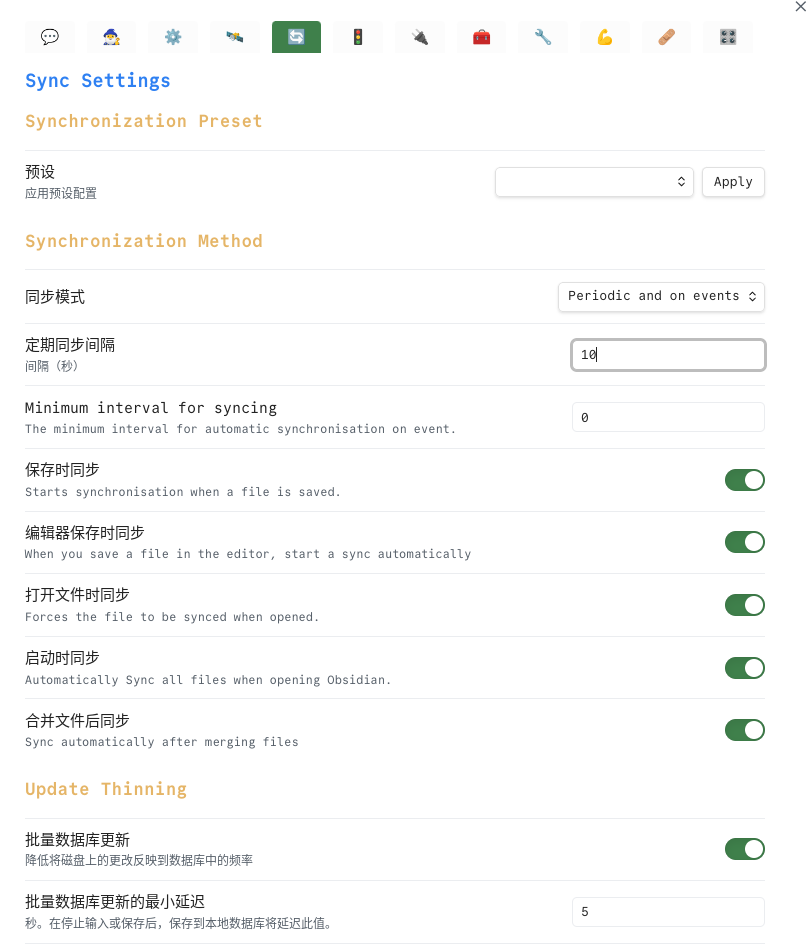The image size is (812, 946).
Task: Click the 定期同步间隔 input field
Action: [x=668, y=355]
